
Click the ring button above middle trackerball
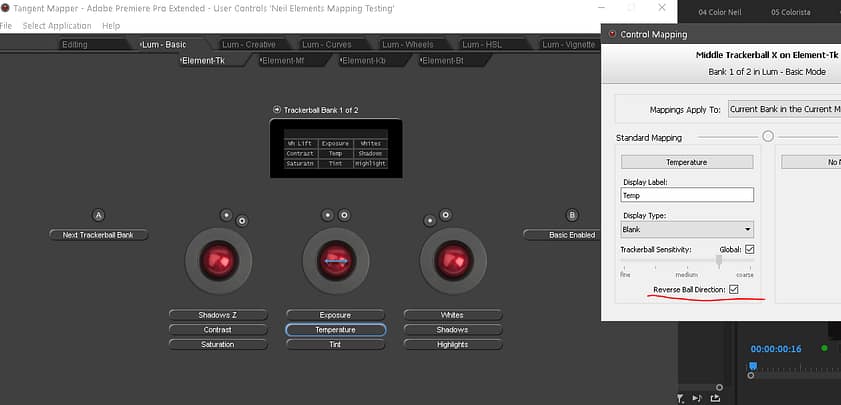click(344, 216)
